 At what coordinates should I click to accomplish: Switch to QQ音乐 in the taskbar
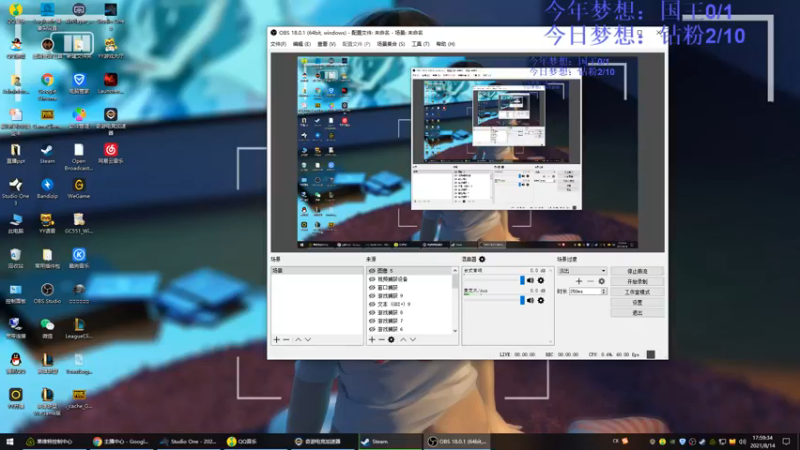(x=255, y=441)
